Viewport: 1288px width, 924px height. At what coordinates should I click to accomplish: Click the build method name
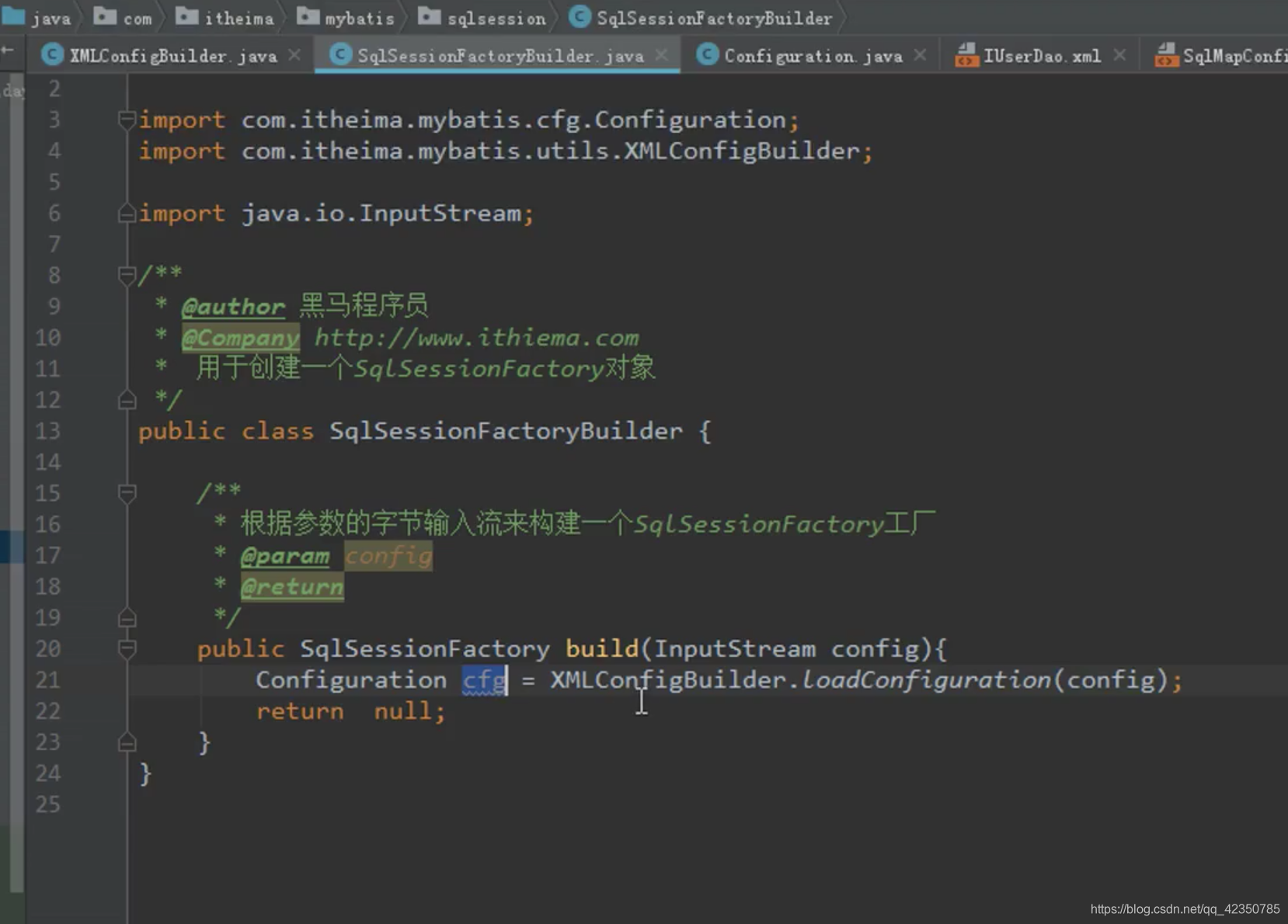pos(602,648)
